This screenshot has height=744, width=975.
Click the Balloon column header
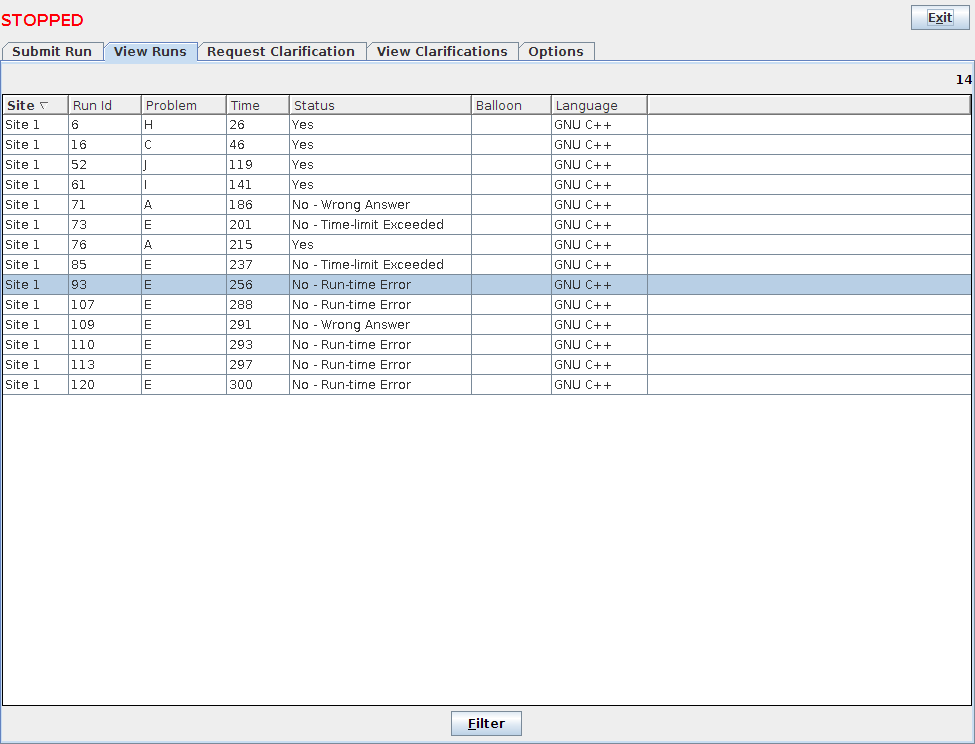point(510,105)
